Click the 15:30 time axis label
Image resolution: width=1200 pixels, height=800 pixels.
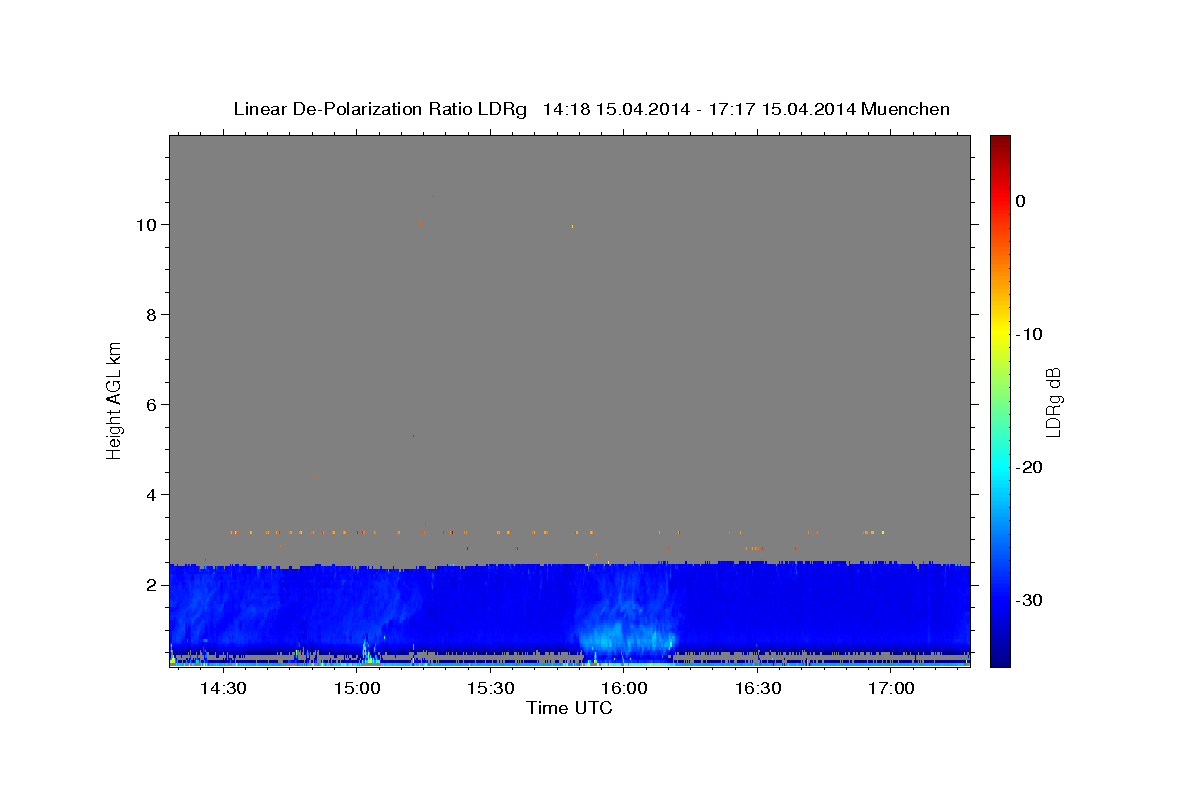(490, 689)
